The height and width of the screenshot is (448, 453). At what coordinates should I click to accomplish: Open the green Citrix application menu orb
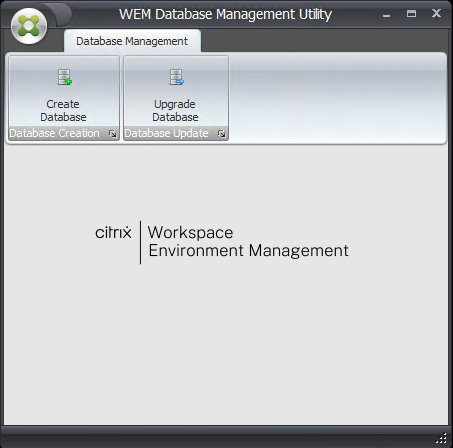pyautogui.click(x=29, y=26)
